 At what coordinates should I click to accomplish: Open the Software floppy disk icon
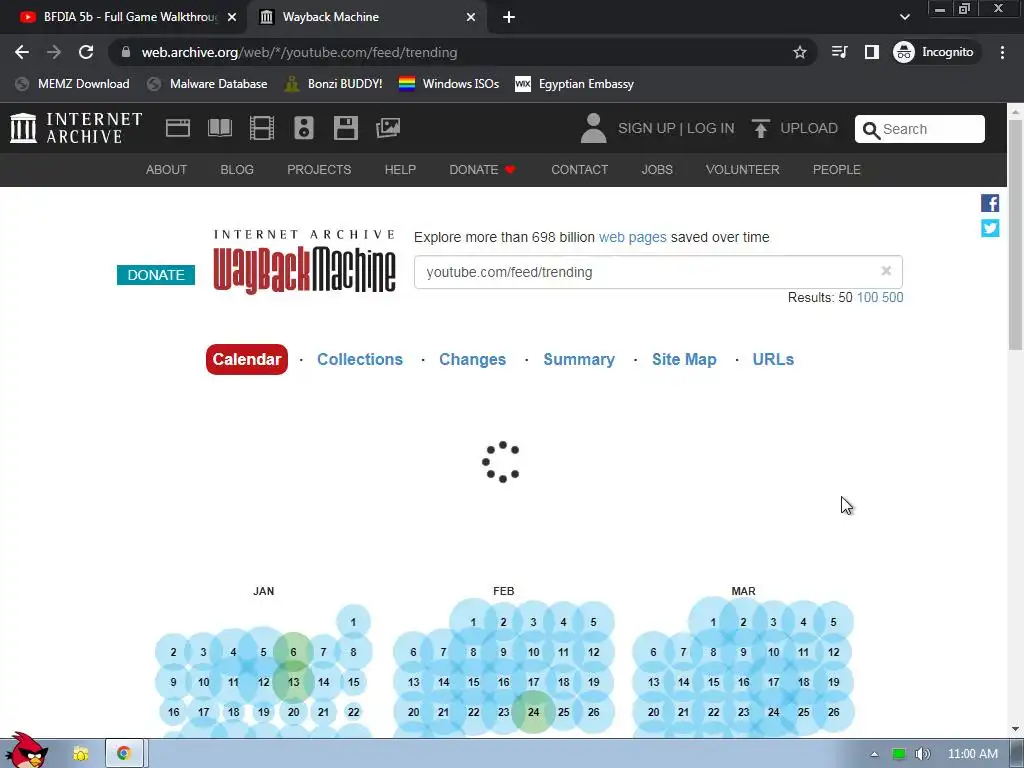tap(345, 128)
